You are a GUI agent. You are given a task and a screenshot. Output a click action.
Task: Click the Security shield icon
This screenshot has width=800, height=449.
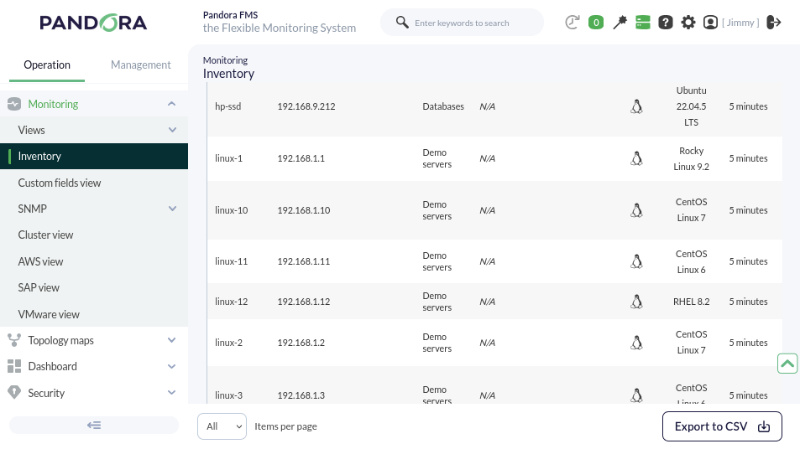pos(14,392)
